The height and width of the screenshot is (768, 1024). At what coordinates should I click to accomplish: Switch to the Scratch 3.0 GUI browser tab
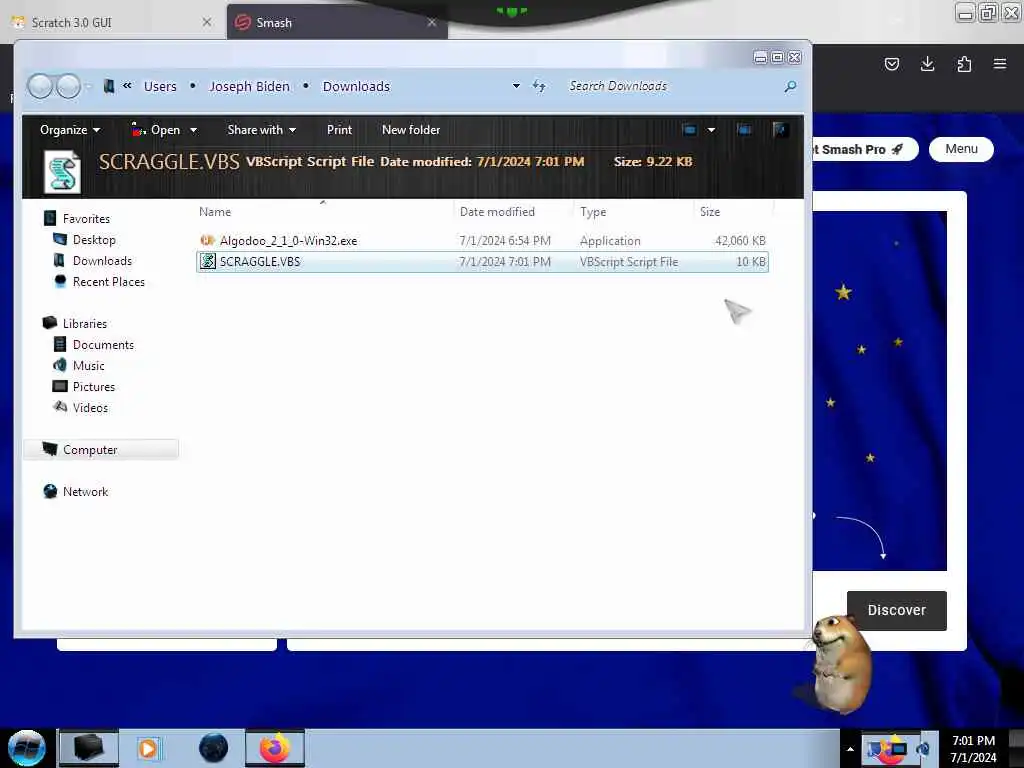[111, 22]
